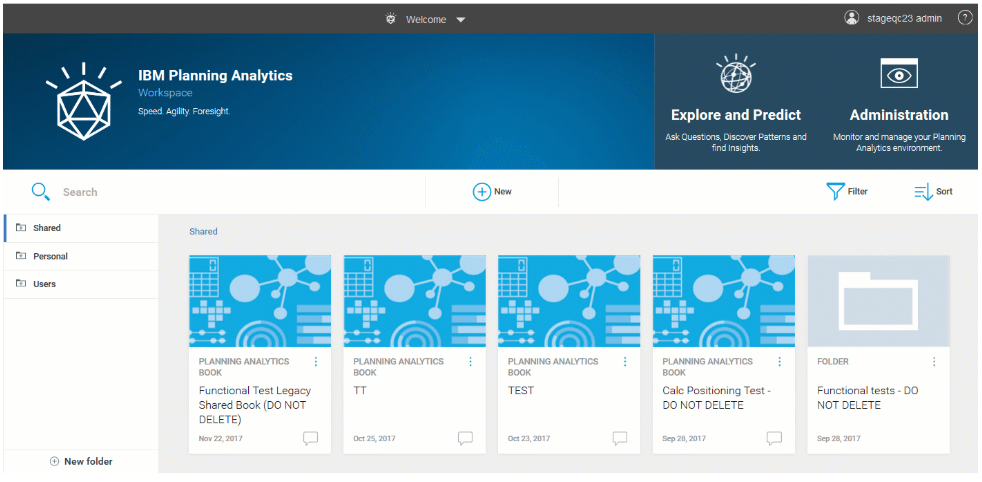Screen dimensions: 982x482
Task: Open options menu for TEST book
Action: tap(625, 362)
